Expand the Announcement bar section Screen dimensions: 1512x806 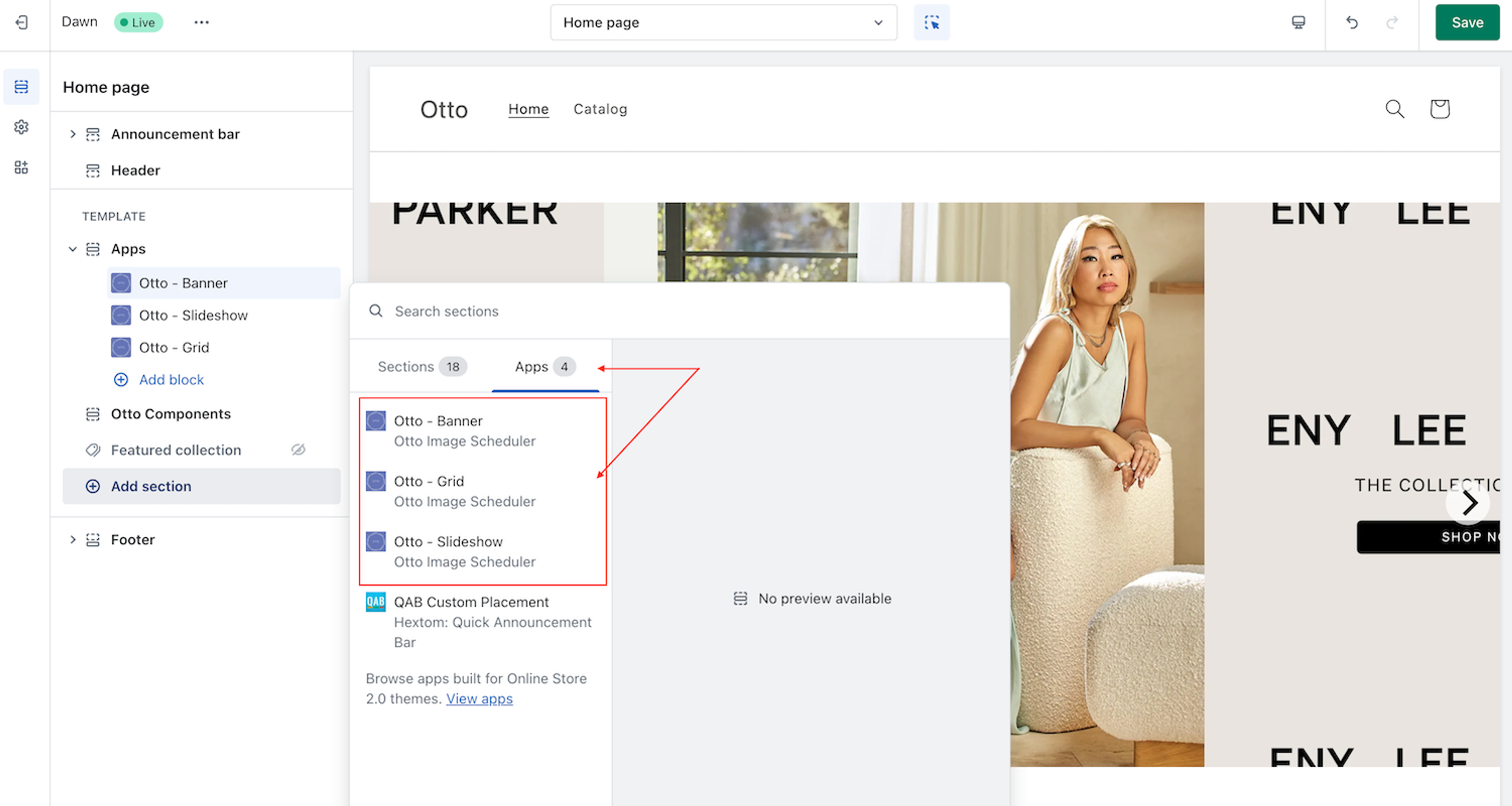pos(72,134)
